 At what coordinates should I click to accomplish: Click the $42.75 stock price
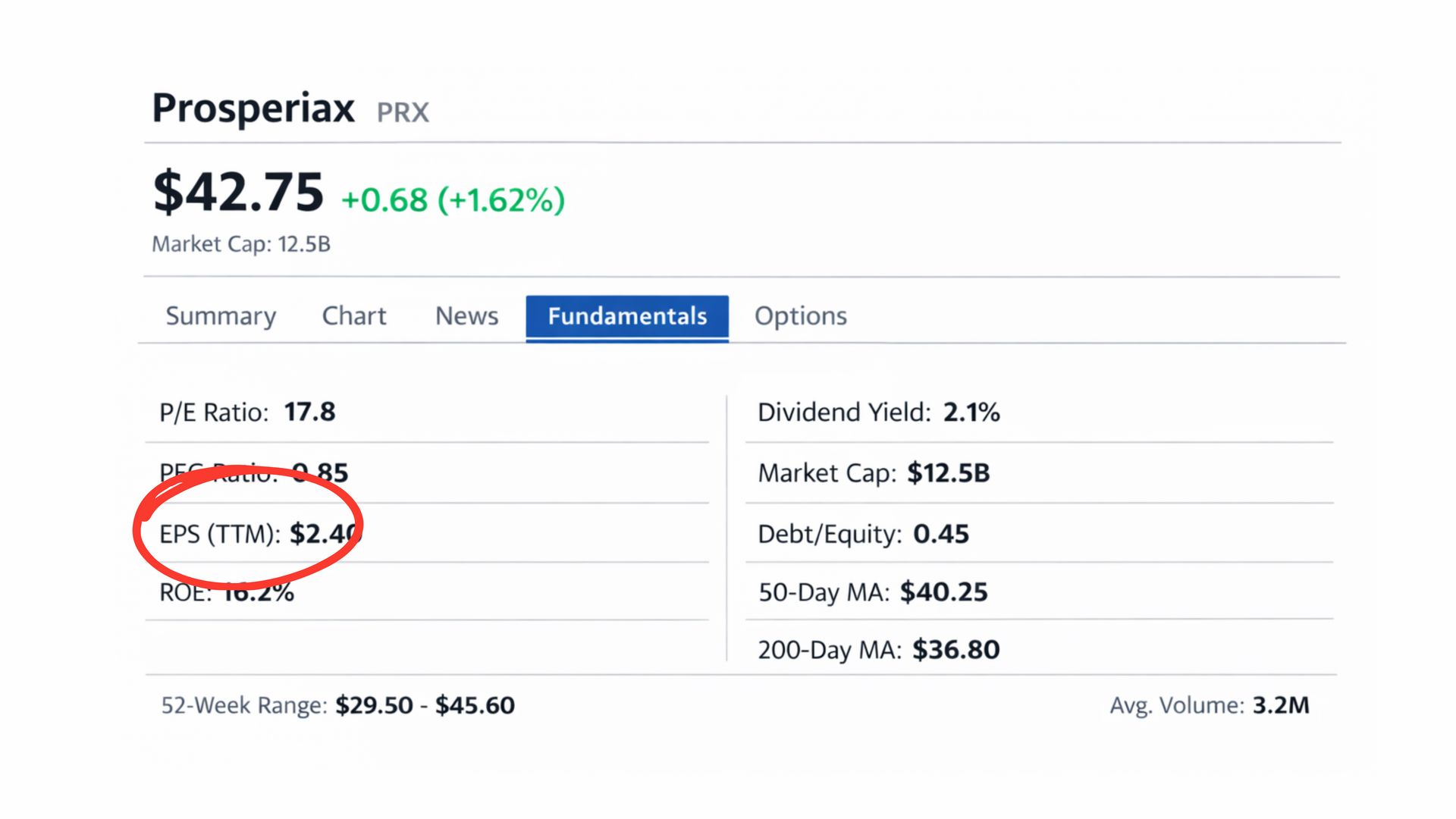tap(238, 192)
